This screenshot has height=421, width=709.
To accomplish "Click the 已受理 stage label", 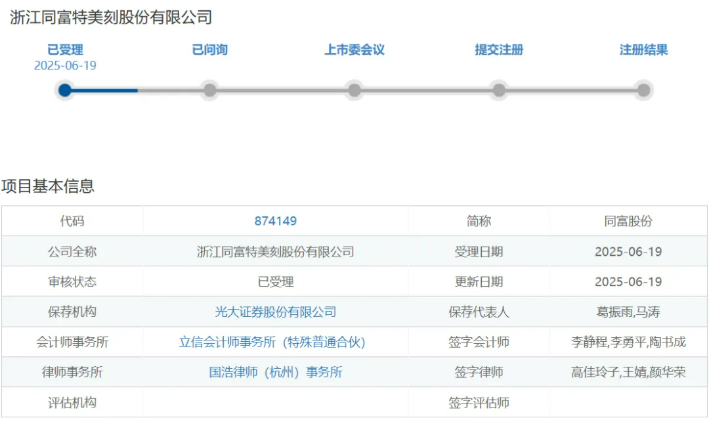I will (65, 50).
